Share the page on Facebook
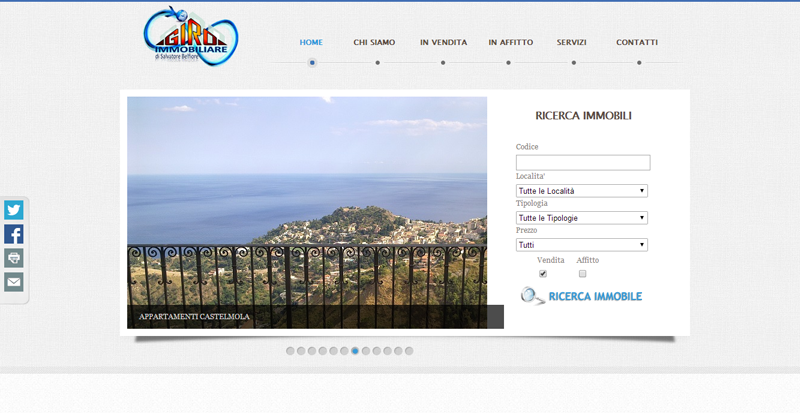Viewport: 800px width, 413px height. [x=14, y=234]
